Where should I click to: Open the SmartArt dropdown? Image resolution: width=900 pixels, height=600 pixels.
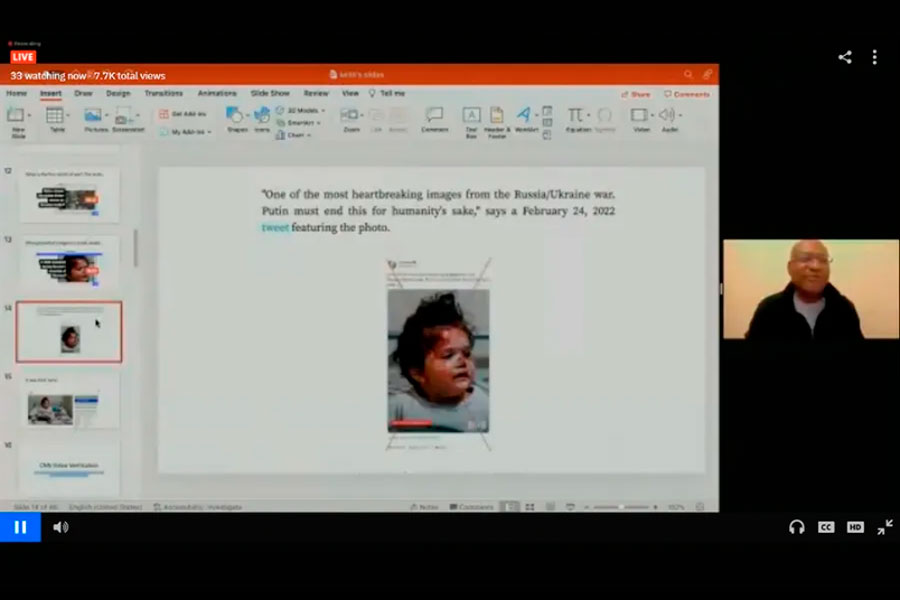click(x=298, y=123)
